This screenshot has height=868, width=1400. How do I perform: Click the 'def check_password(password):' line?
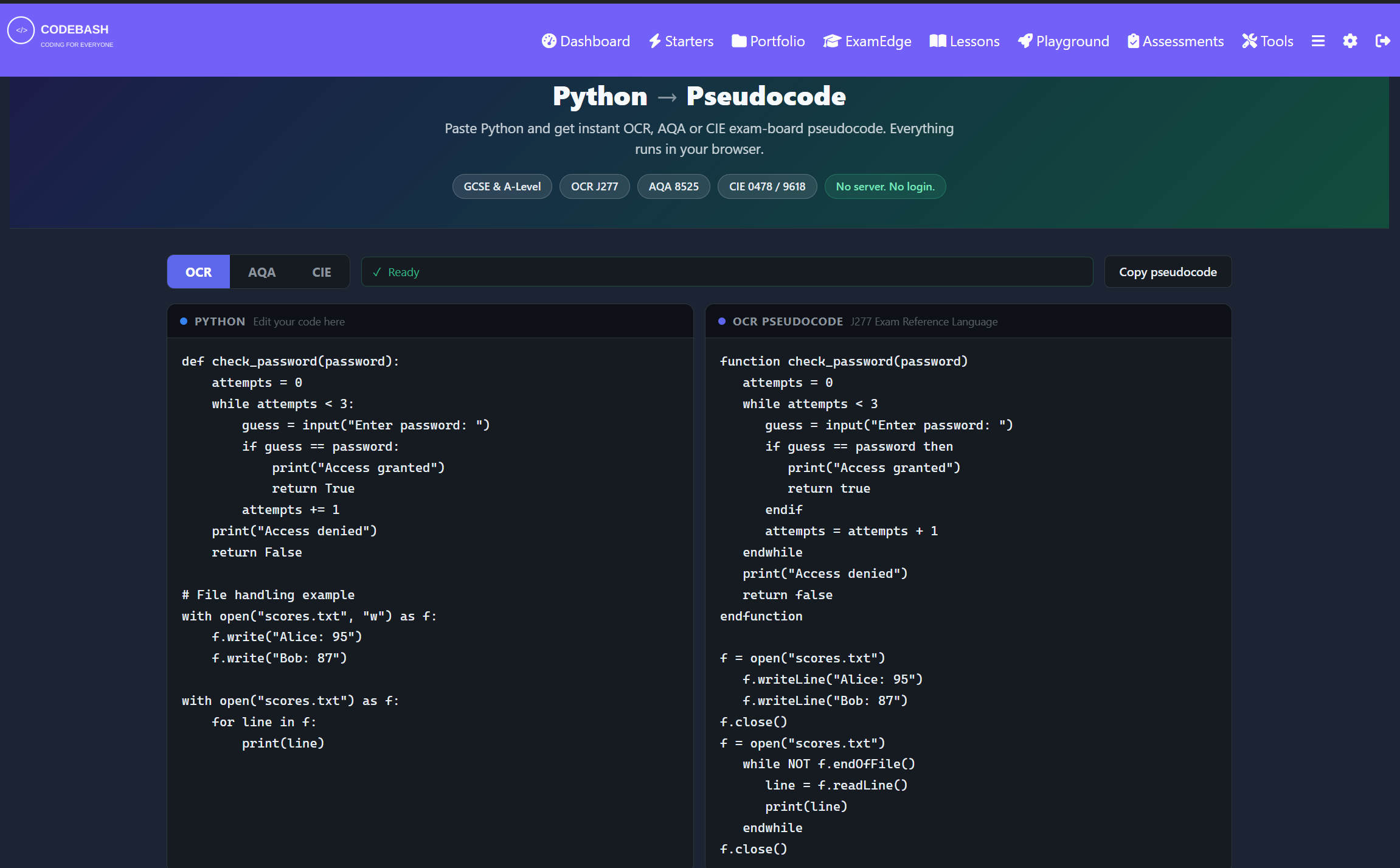290,361
